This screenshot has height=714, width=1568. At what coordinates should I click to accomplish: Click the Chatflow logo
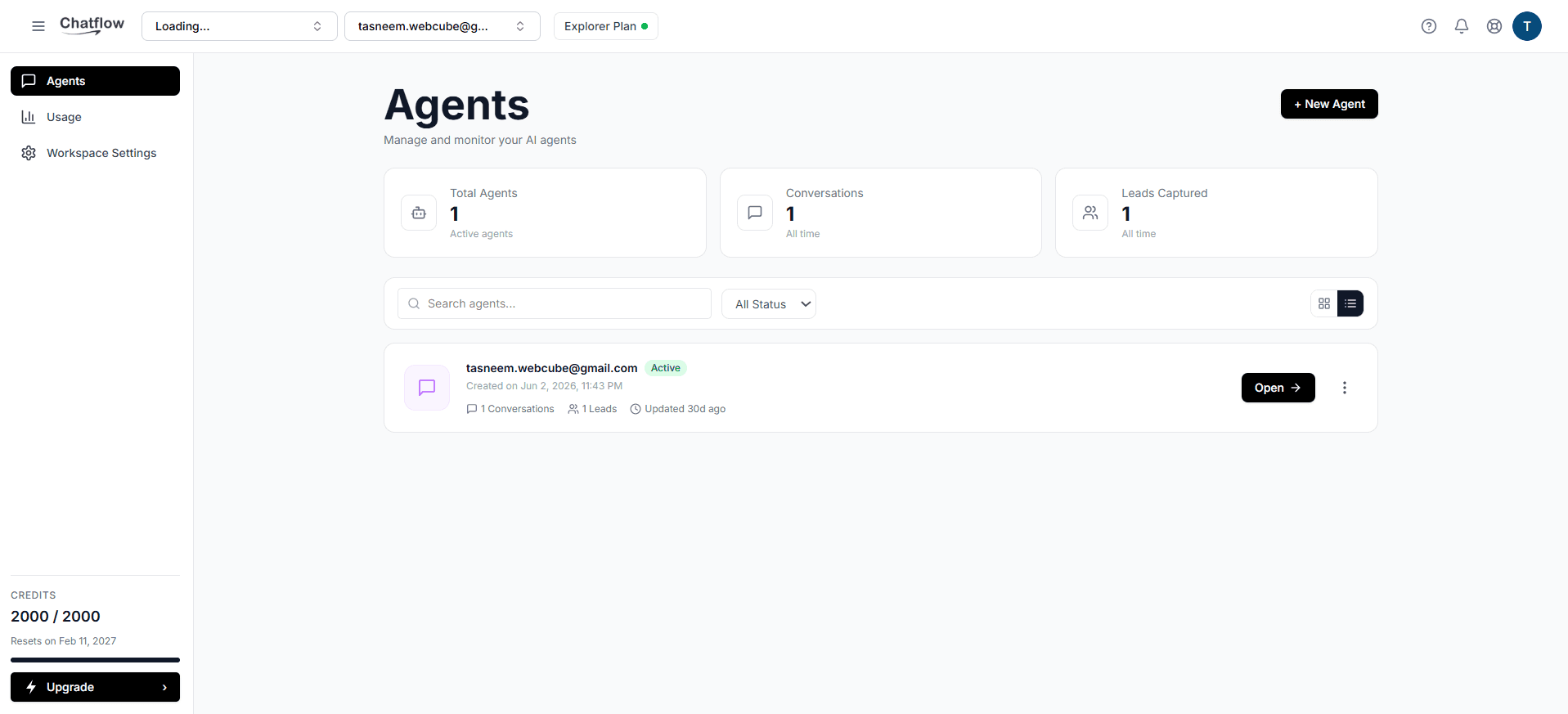92,25
